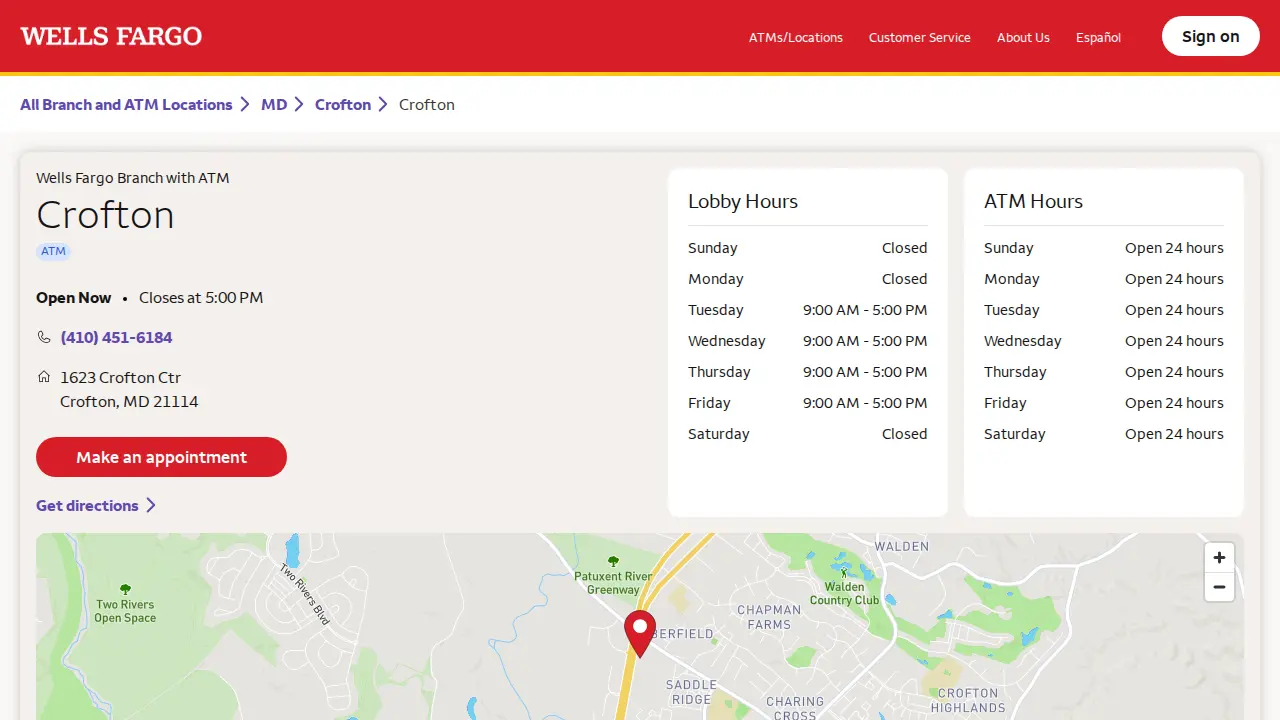Click the arrow next to Get directions
The width and height of the screenshot is (1280, 720).
click(x=151, y=506)
